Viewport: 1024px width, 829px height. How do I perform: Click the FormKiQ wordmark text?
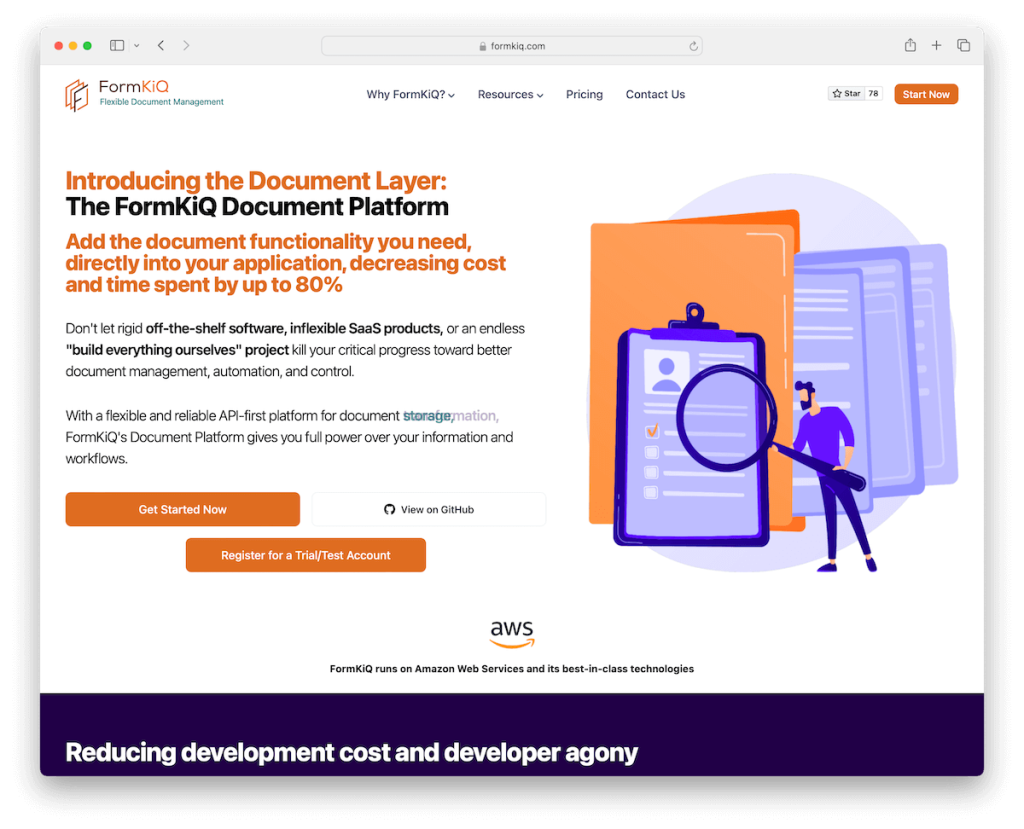click(133, 86)
